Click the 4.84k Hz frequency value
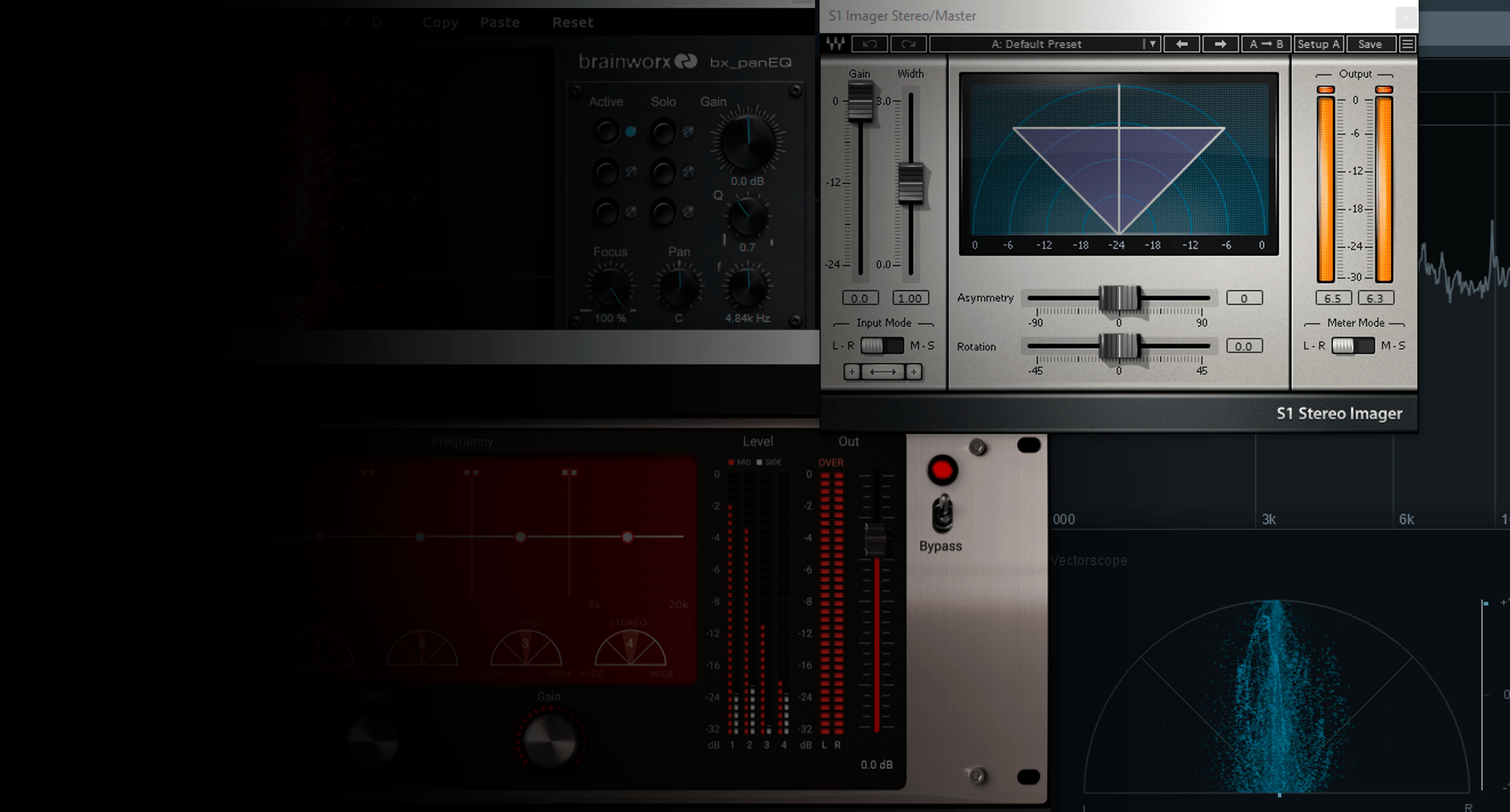The height and width of the screenshot is (812, 1510). pos(747,318)
